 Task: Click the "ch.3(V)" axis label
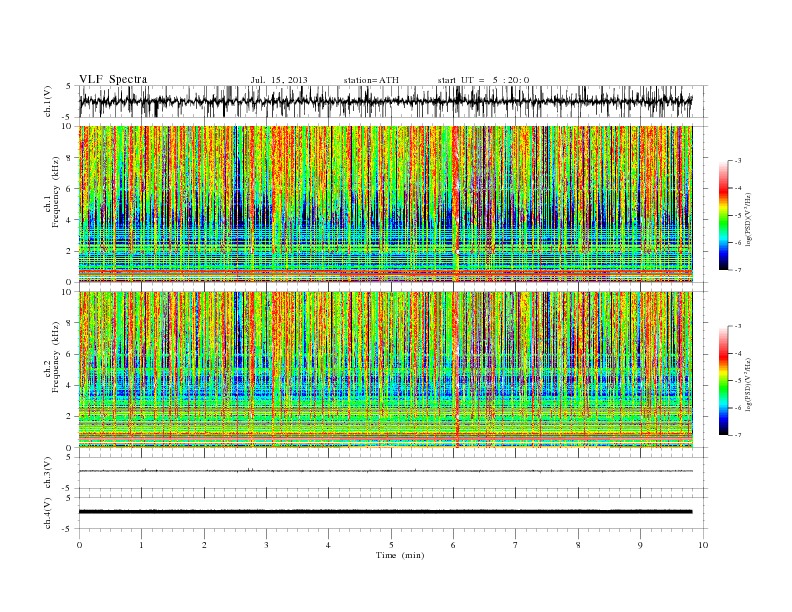pos(48,473)
